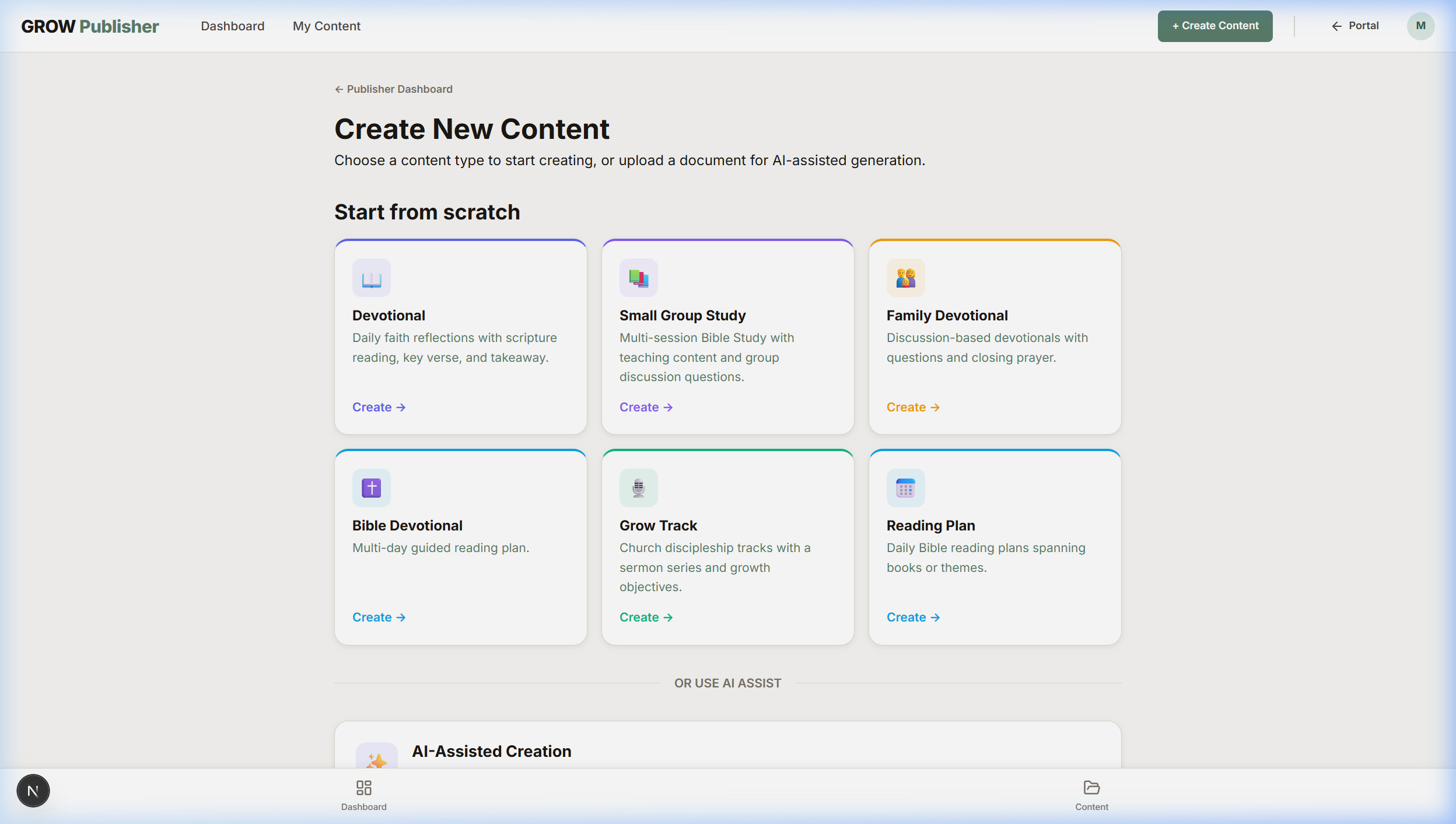This screenshot has width=1456, height=824.
Task: Open the Content folder icon in bottom navigation
Action: pyautogui.click(x=1091, y=787)
